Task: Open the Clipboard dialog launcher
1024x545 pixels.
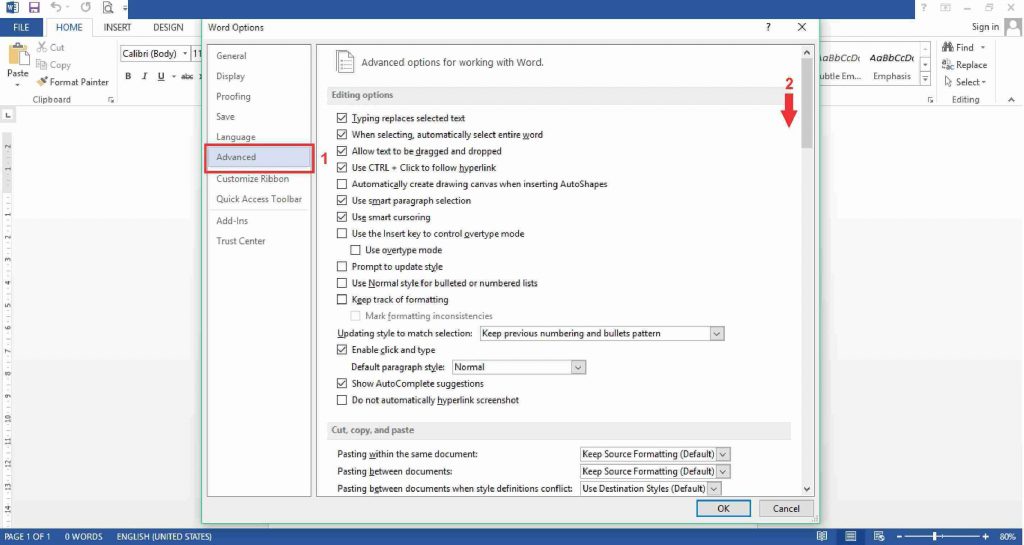Action: coord(111,100)
